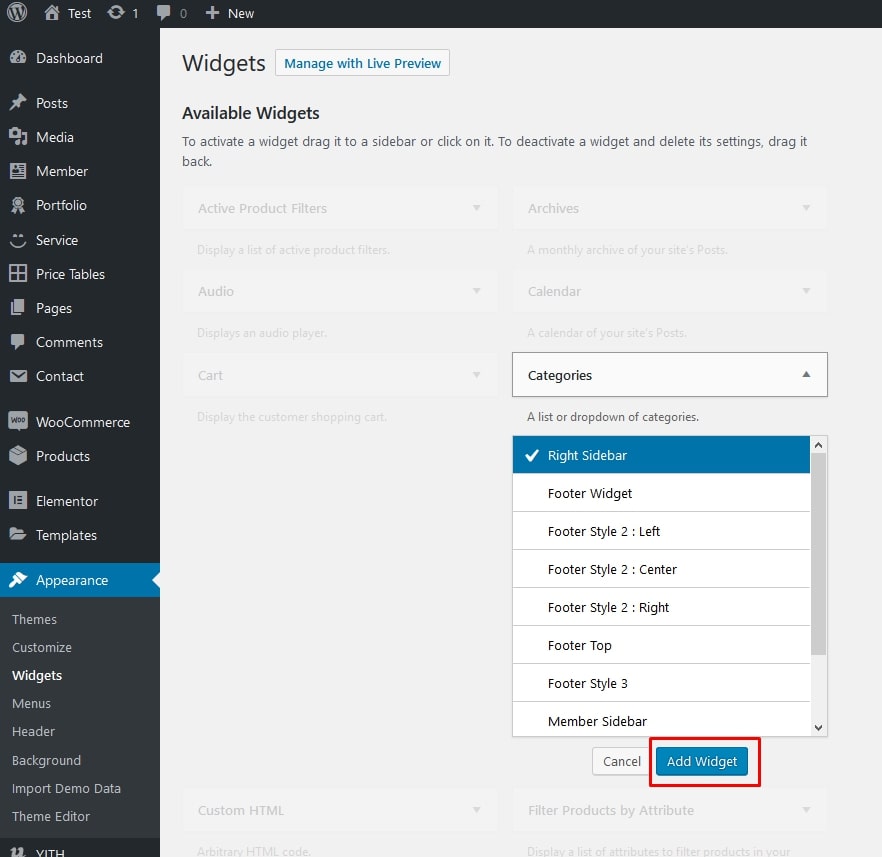Image resolution: width=882 pixels, height=857 pixels.
Task: Choose Footer Widget from sidebar list
Action: tap(661, 493)
